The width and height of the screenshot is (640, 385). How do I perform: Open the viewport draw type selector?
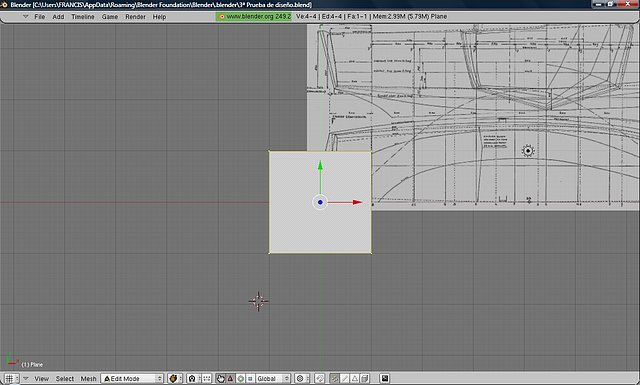pyautogui.click(x=175, y=378)
